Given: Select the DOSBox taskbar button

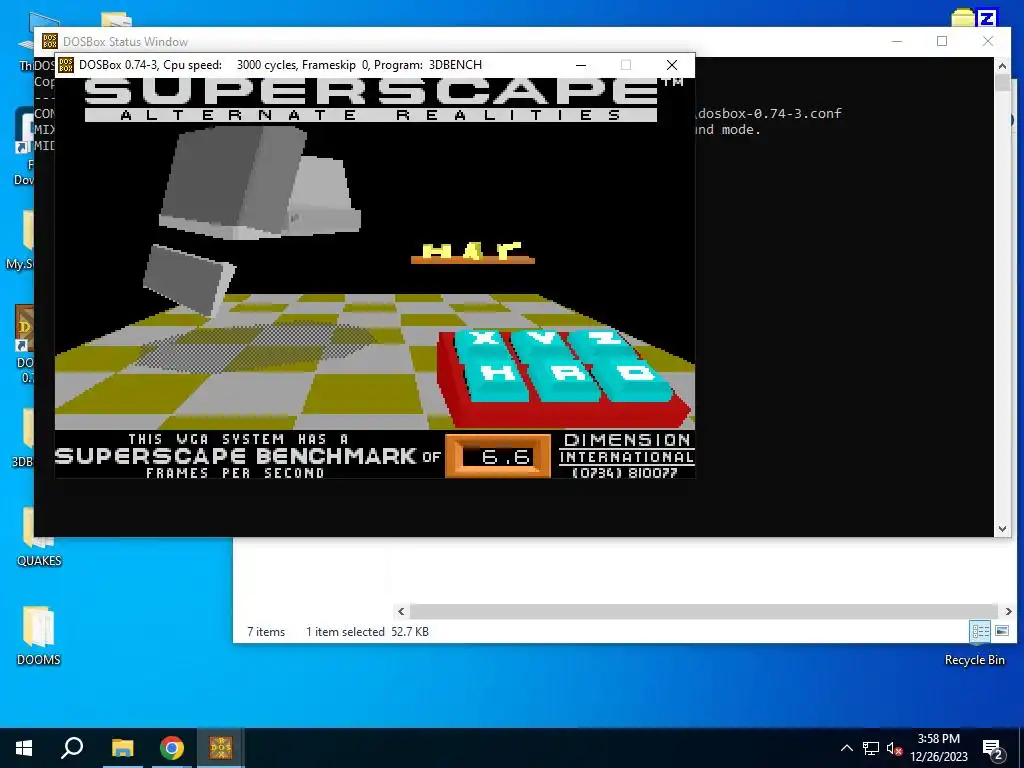Looking at the screenshot, I should pos(221,748).
